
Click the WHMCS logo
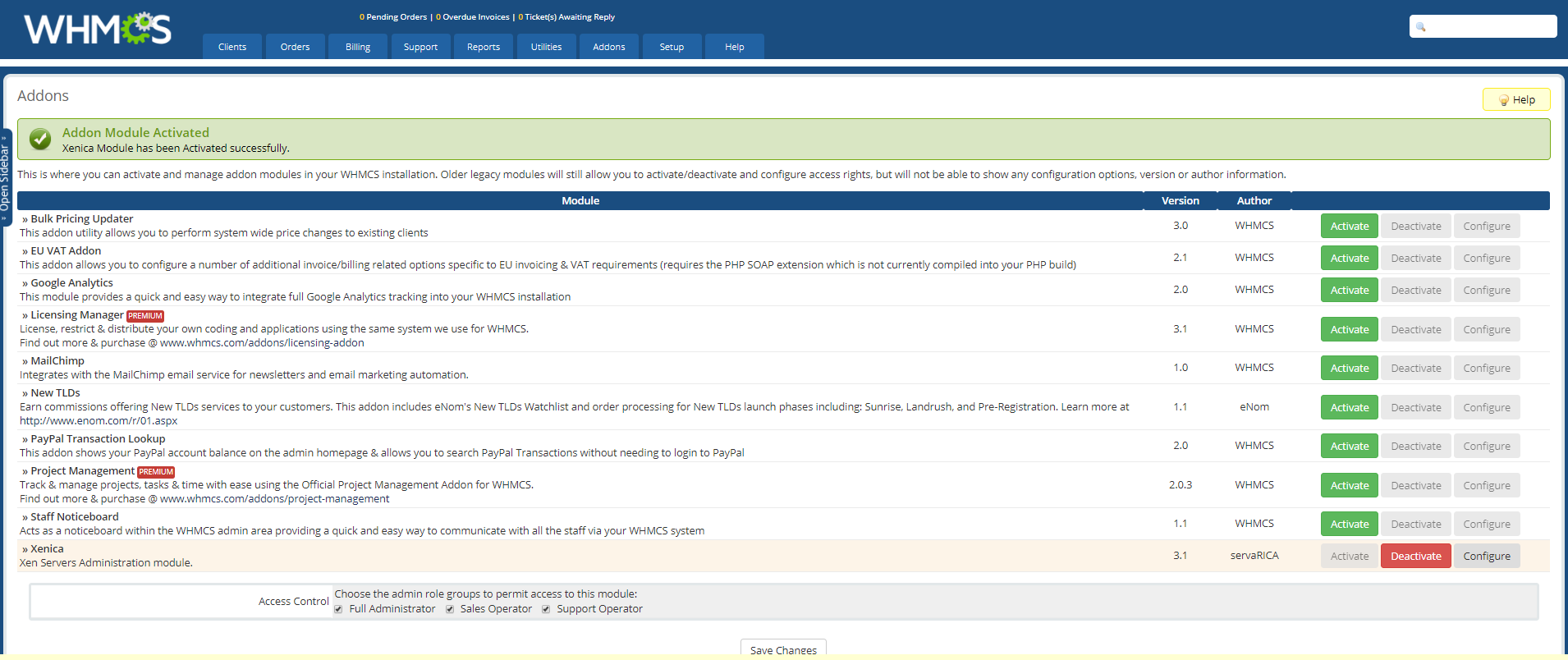98,29
